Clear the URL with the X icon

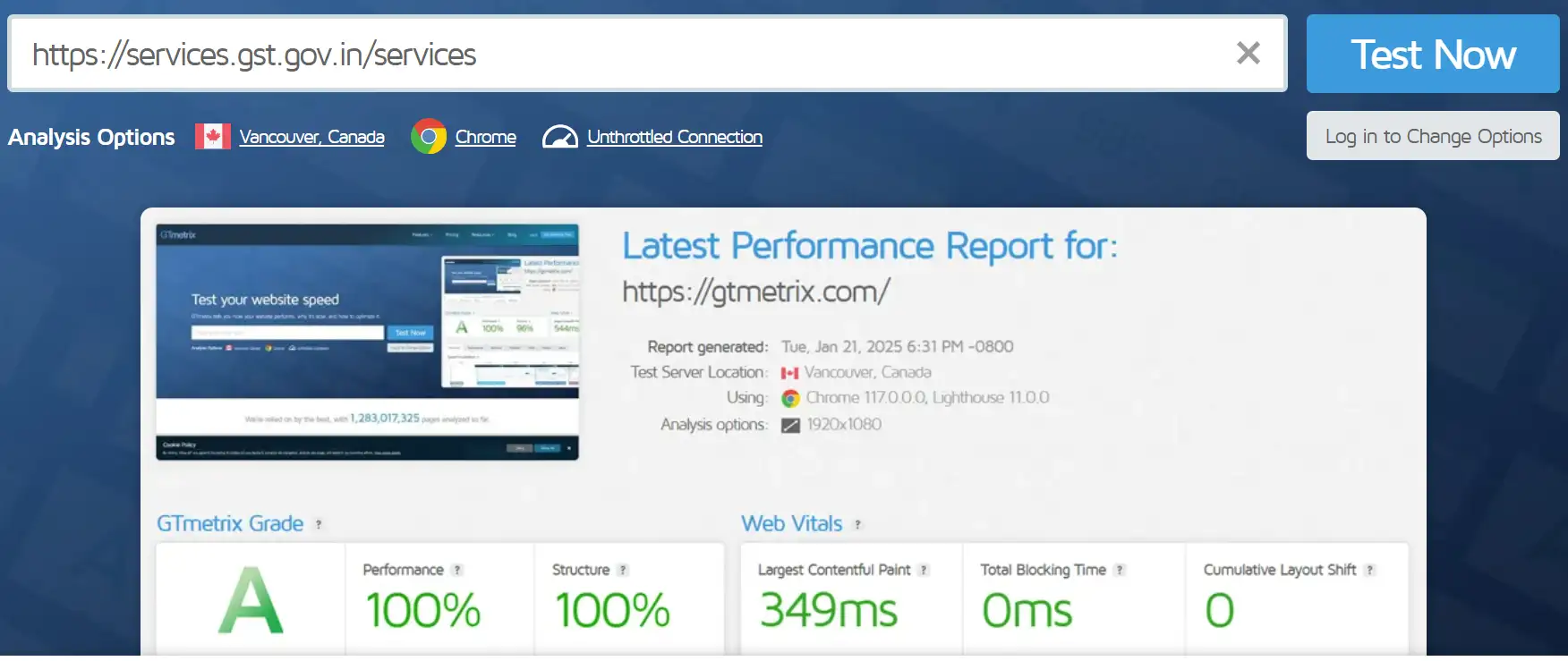tap(1248, 54)
